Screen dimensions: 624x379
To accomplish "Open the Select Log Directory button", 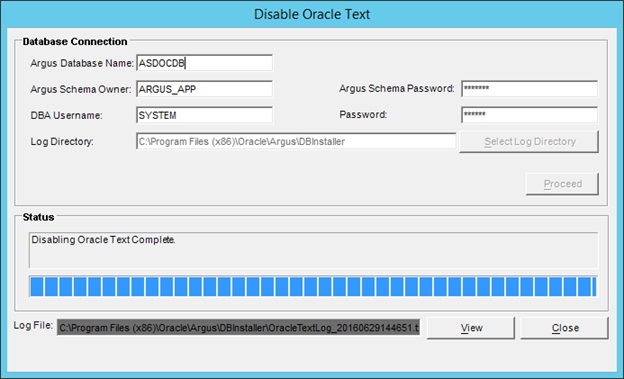I will click(529, 142).
